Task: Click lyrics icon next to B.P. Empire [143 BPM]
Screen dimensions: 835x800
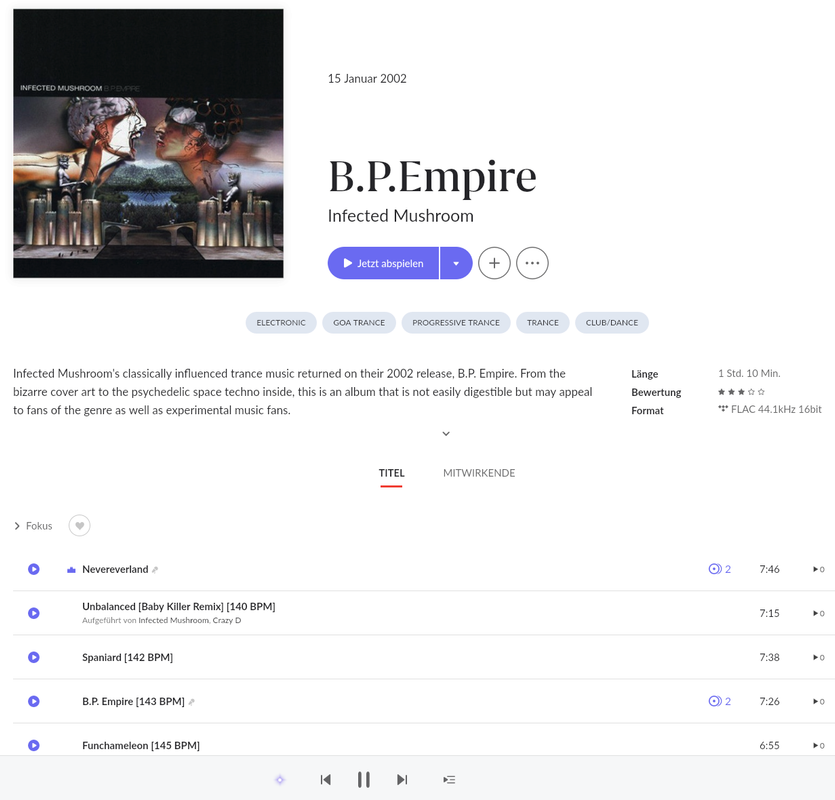Action: (x=192, y=702)
